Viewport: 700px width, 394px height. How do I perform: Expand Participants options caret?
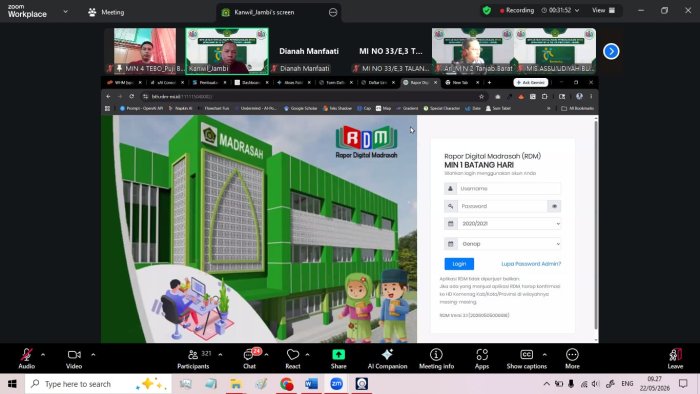pos(220,355)
